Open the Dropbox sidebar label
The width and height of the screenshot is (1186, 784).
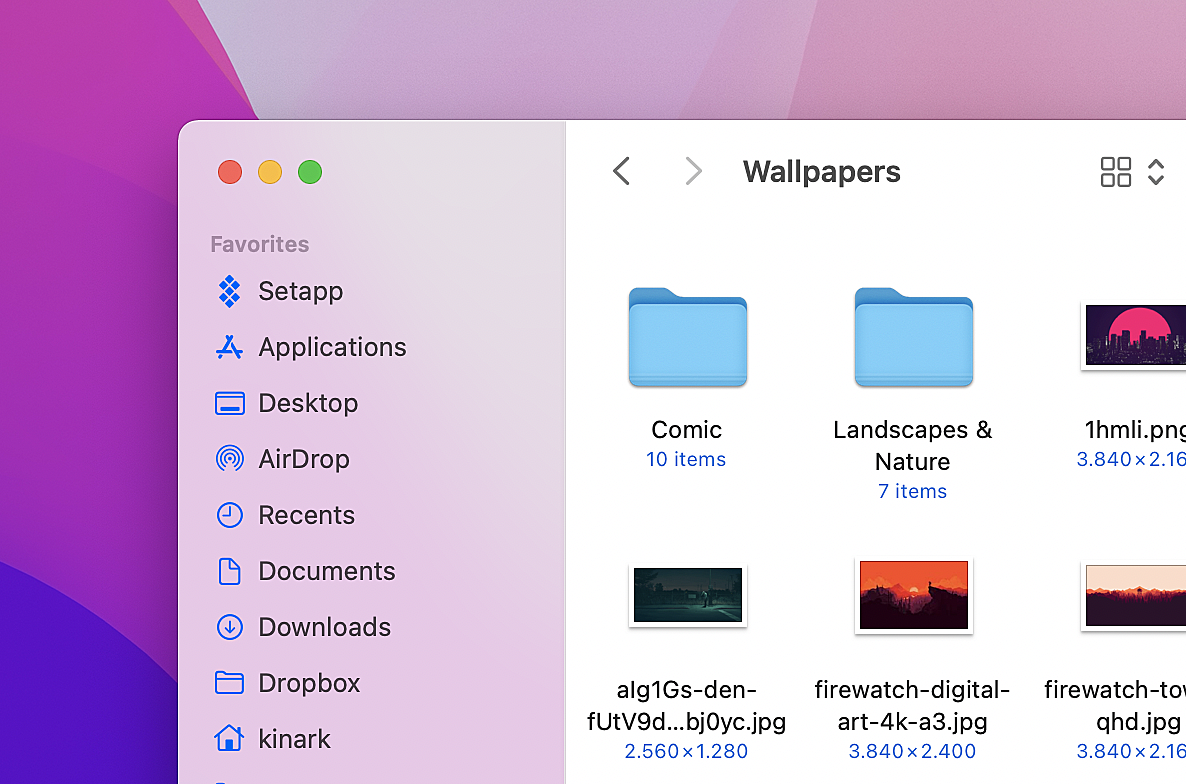point(309,683)
